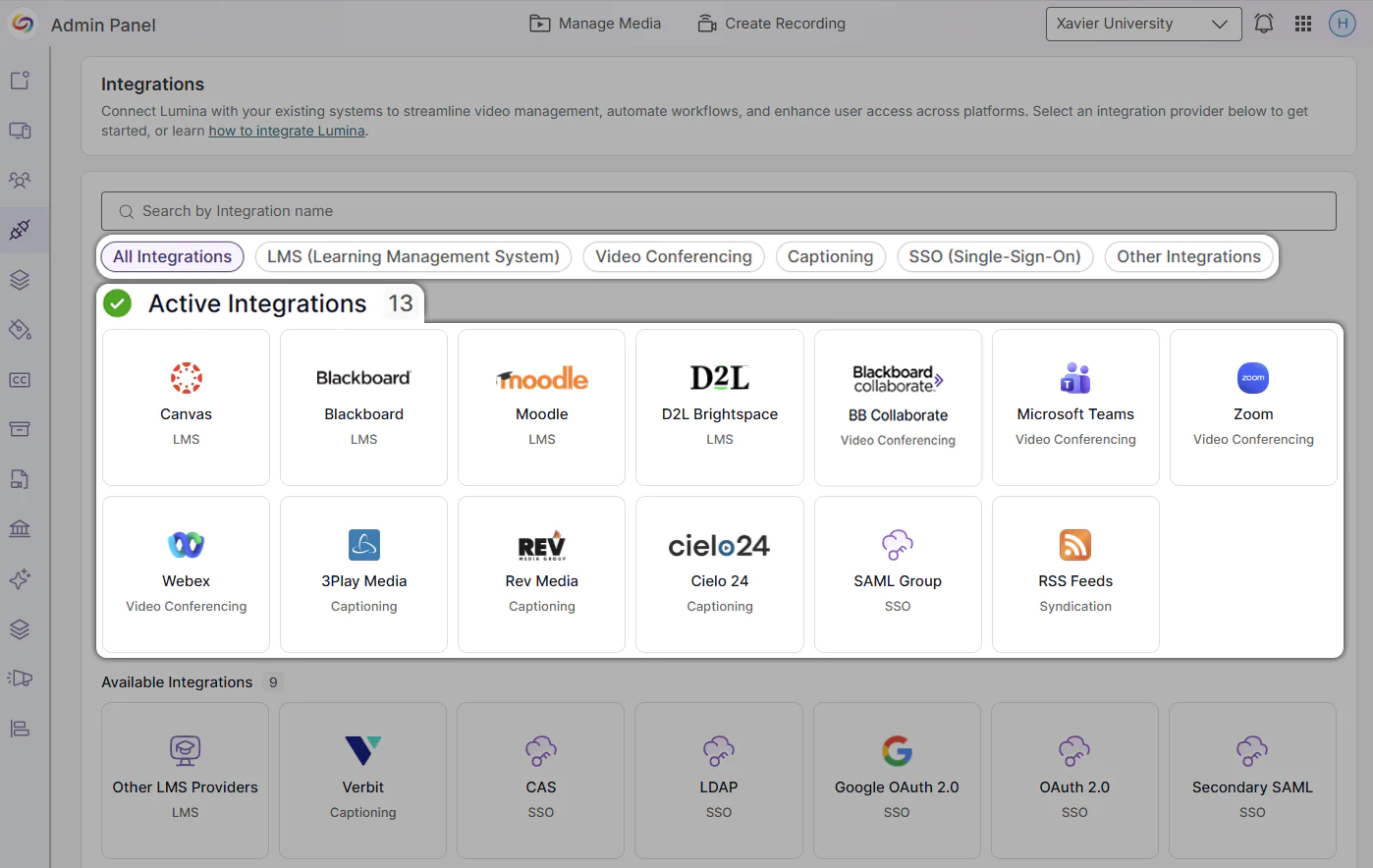Select the All Integrations filter tab

pos(172,256)
